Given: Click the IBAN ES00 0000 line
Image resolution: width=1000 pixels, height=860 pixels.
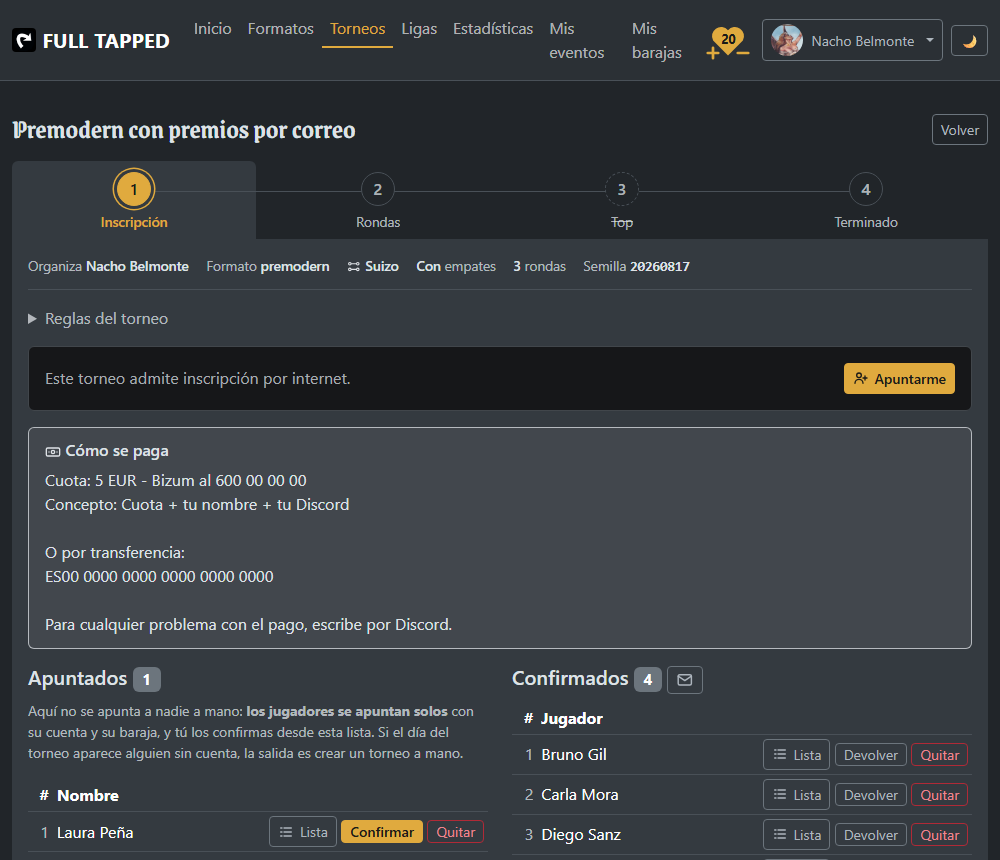Looking at the screenshot, I should click(x=159, y=577).
